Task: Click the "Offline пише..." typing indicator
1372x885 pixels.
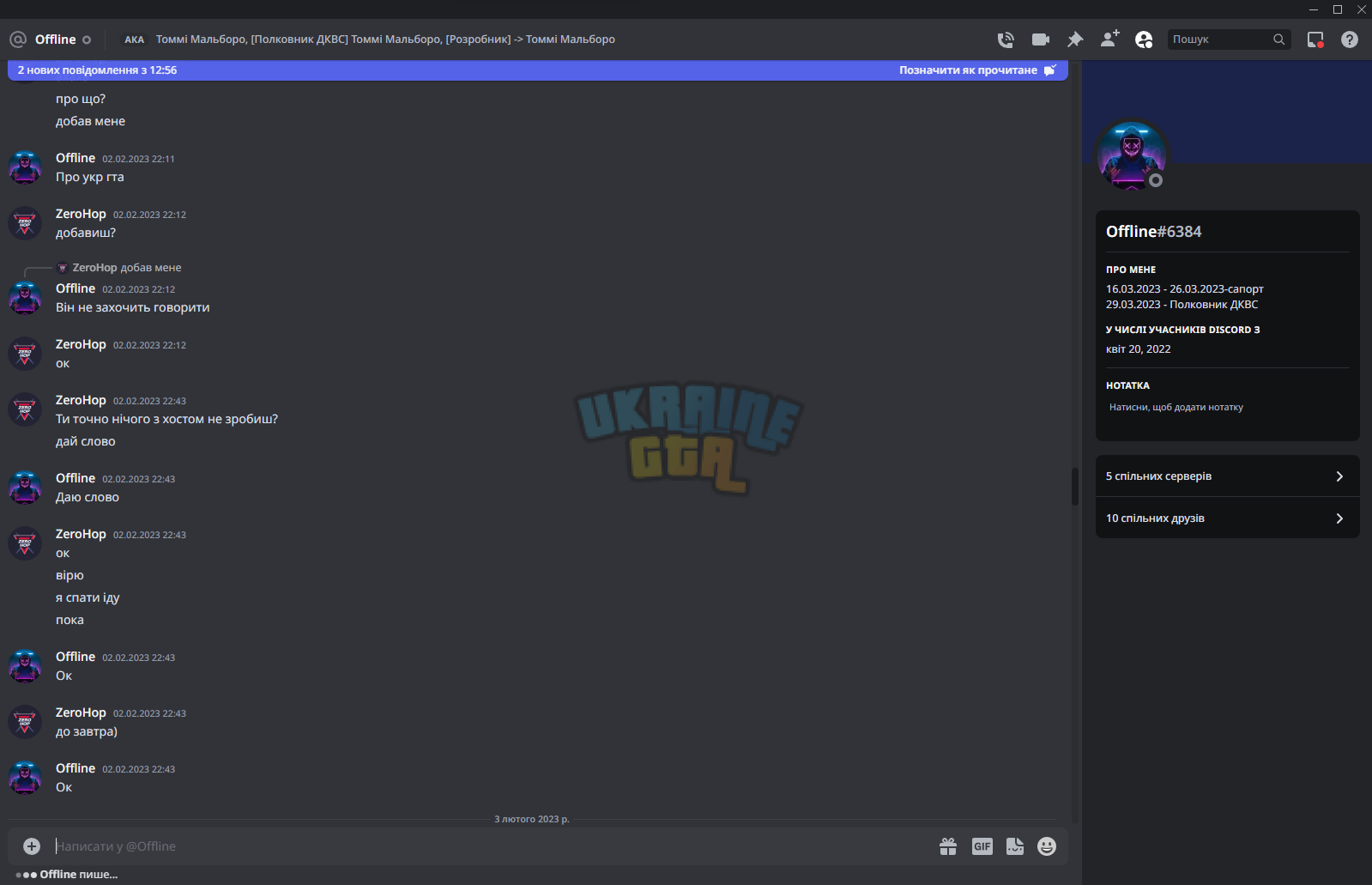Action: click(x=79, y=875)
